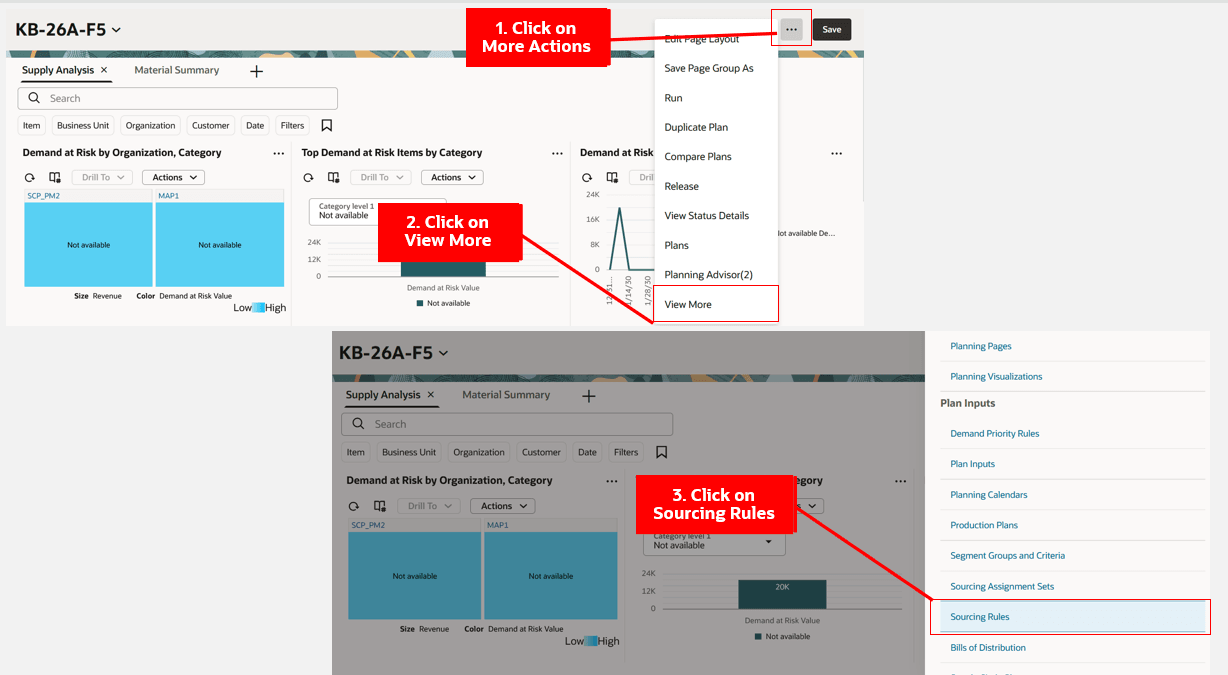The width and height of the screenshot is (1228, 675).
Task: Click the Save button
Action: 831,29
